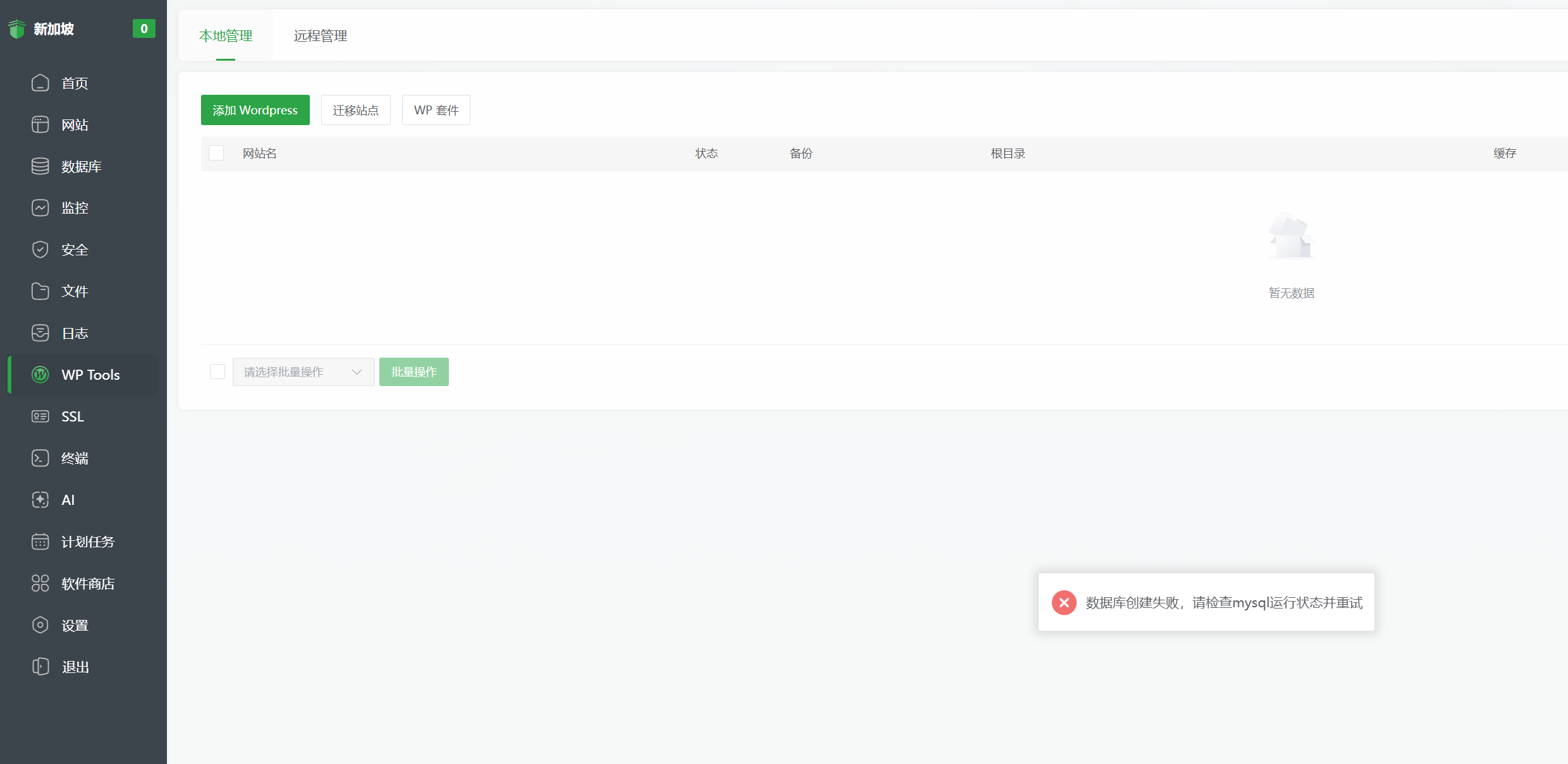This screenshot has width=1568, height=764.
Task: Open the 数据库 menu item
Action: 83,166
